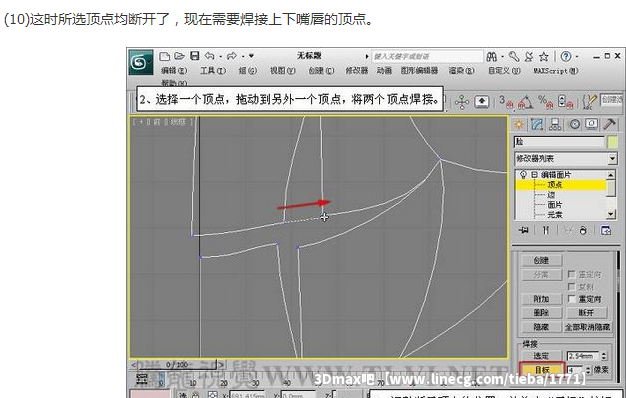Click the remove modifier trash icon
The image size is (626, 398).
583,230
